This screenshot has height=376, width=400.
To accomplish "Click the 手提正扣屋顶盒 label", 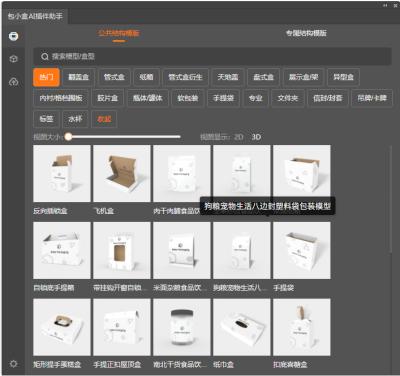I will [x=117, y=364].
